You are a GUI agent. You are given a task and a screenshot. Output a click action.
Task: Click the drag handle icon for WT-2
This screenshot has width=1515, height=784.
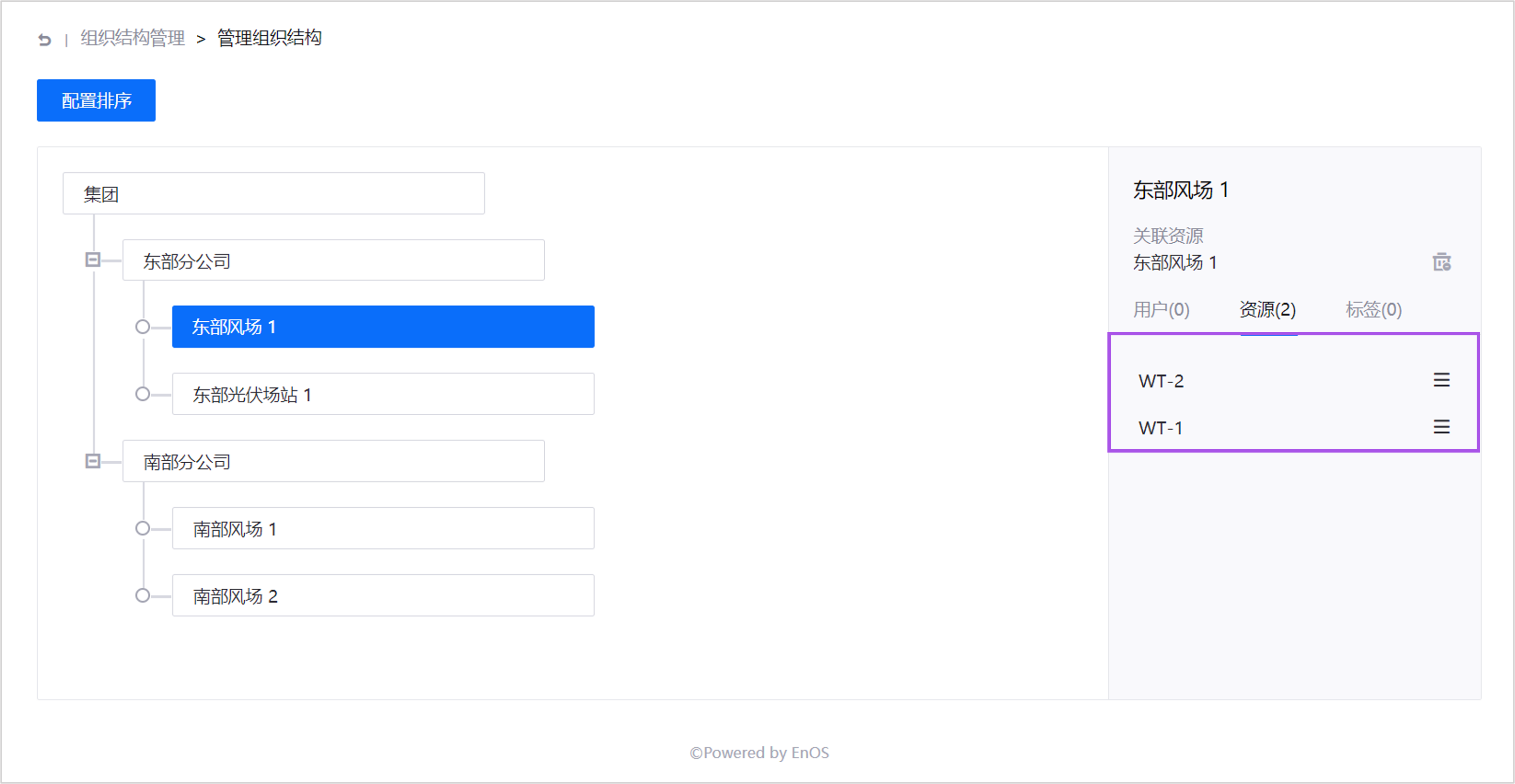coord(1441,380)
